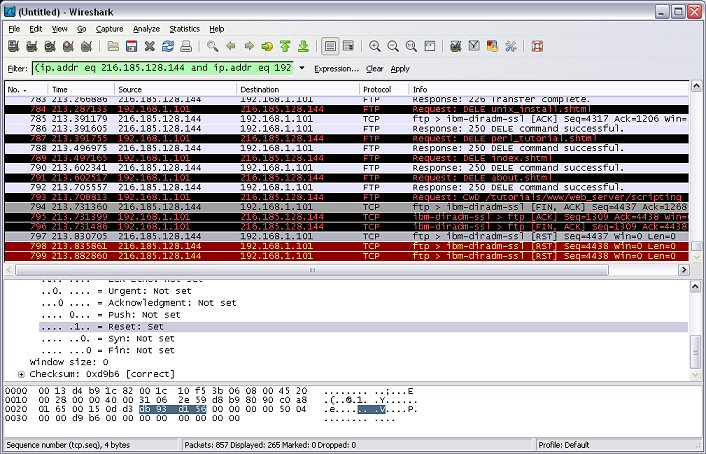This screenshot has height=454, width=706.
Task: Jump to the first packet arrow
Action: (285, 46)
